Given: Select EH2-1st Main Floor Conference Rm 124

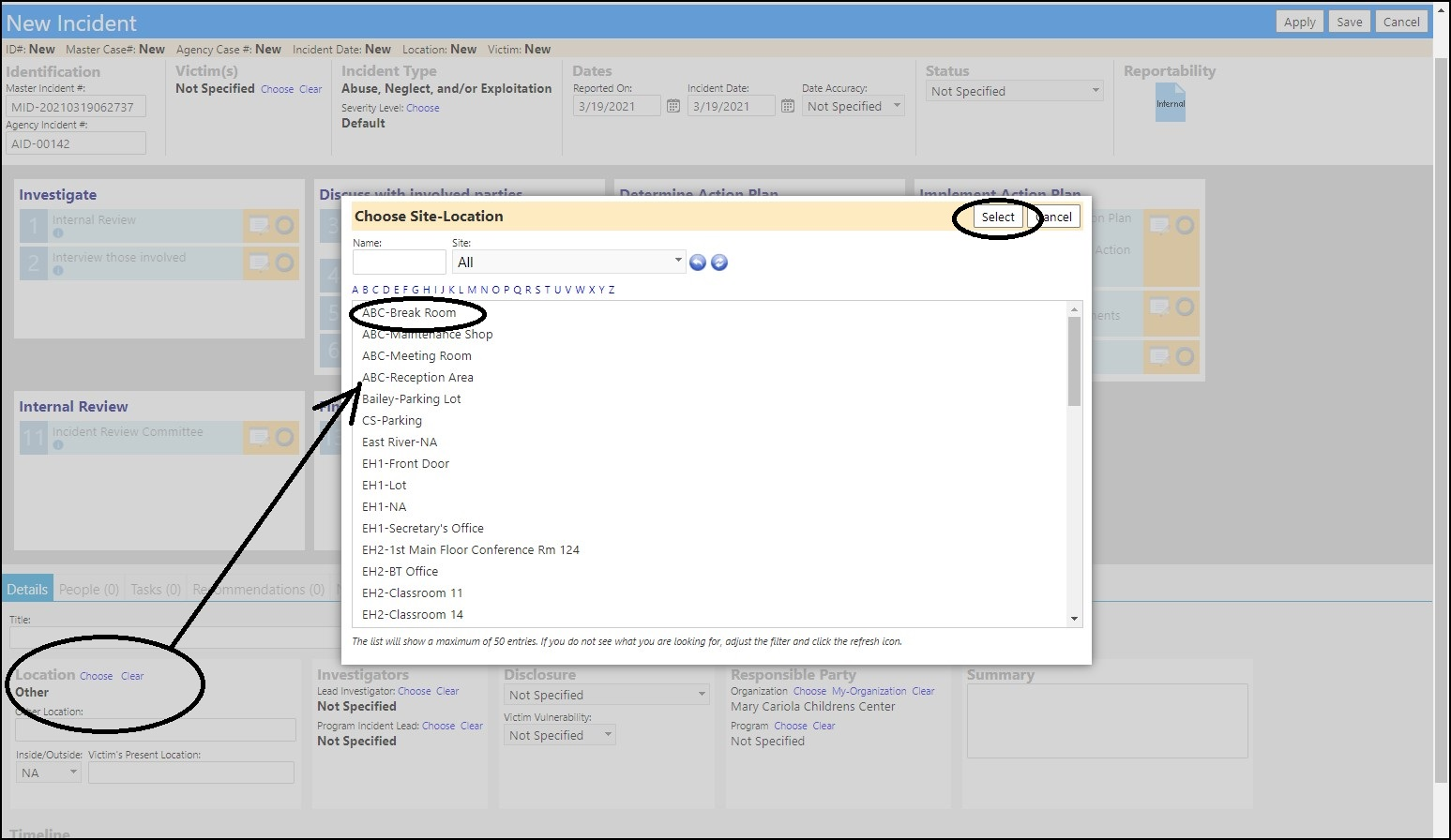Looking at the screenshot, I should pos(471,550).
